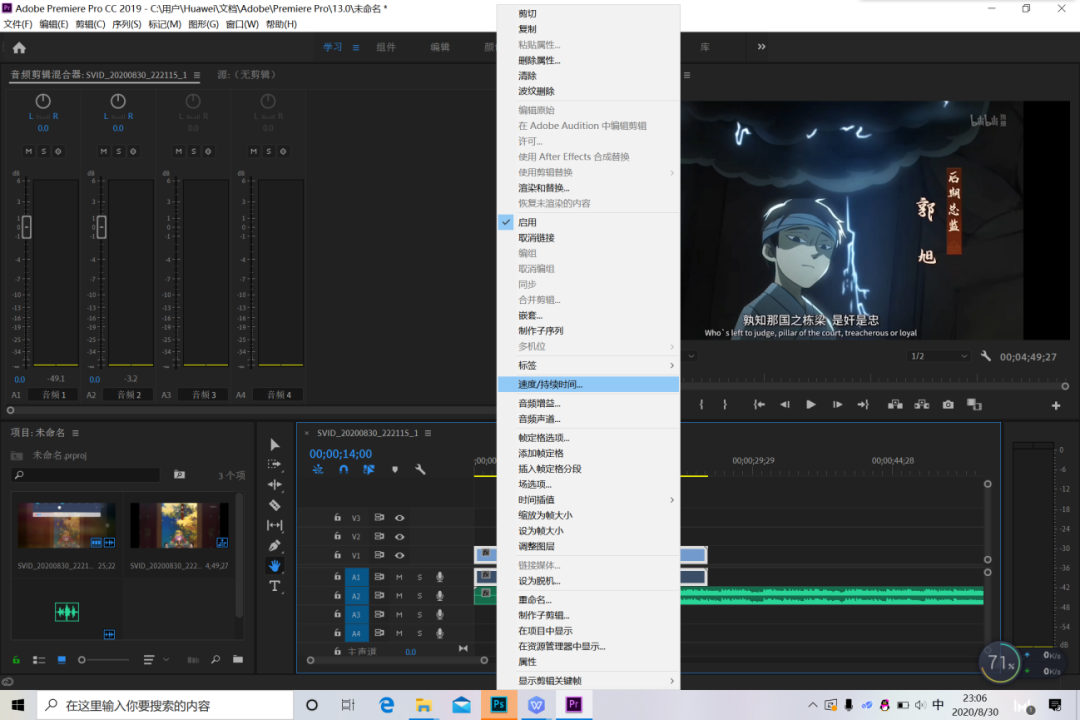1080x720 pixels.
Task: Click Find magnifier in Project panel footer
Action: pos(216,659)
